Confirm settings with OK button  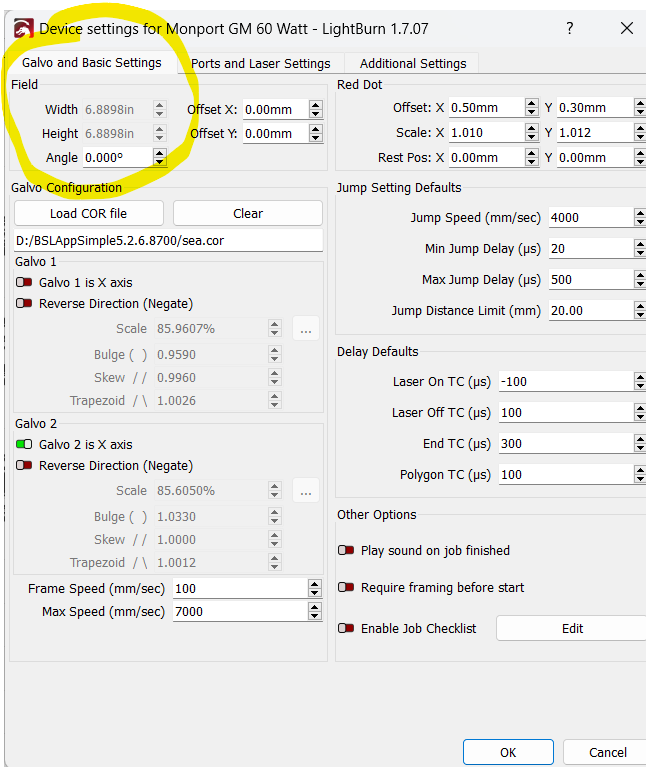[508, 752]
